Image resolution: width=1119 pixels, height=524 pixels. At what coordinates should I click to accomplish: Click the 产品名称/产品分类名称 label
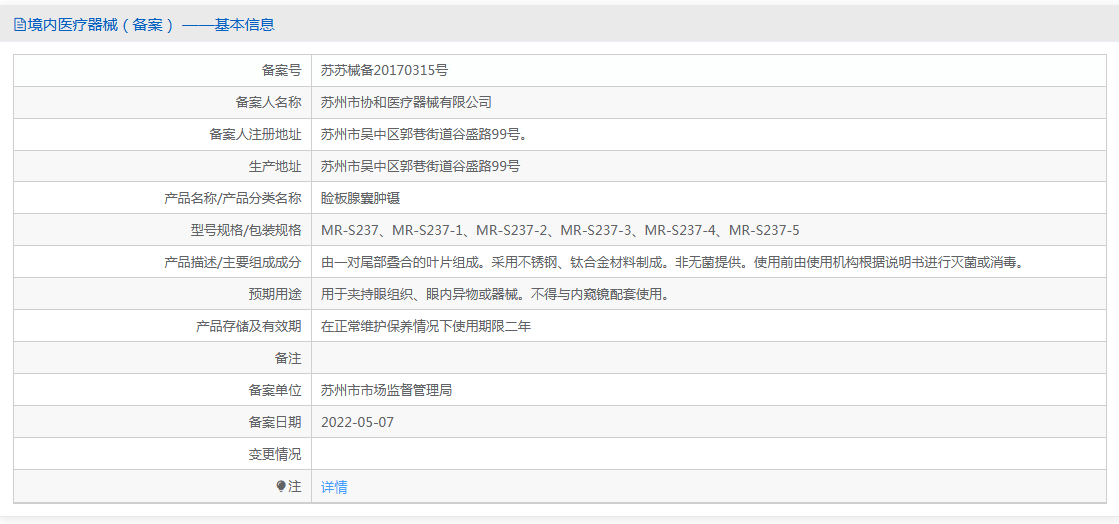233,198
